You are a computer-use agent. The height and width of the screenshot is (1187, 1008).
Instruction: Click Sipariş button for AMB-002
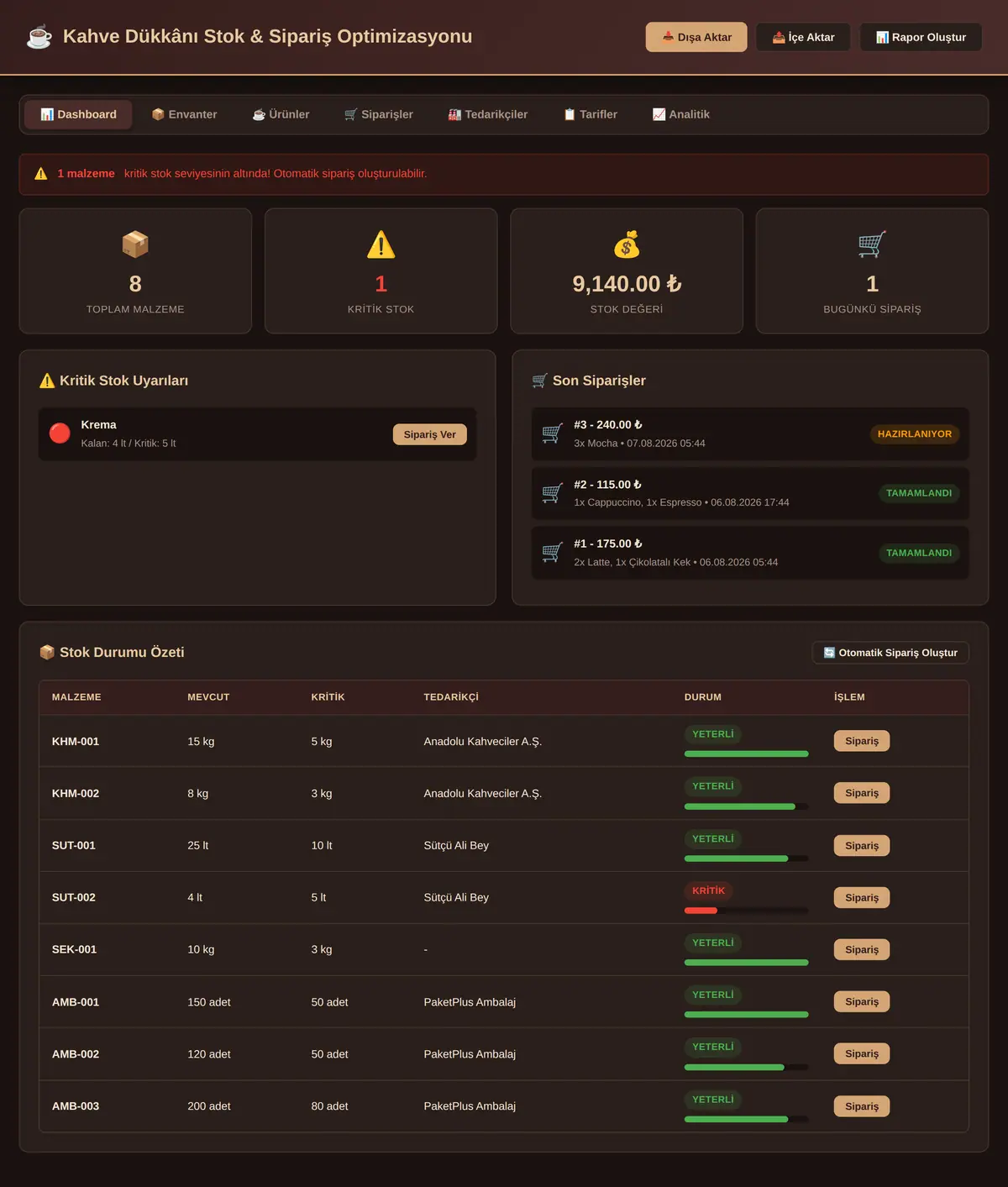pos(862,1054)
